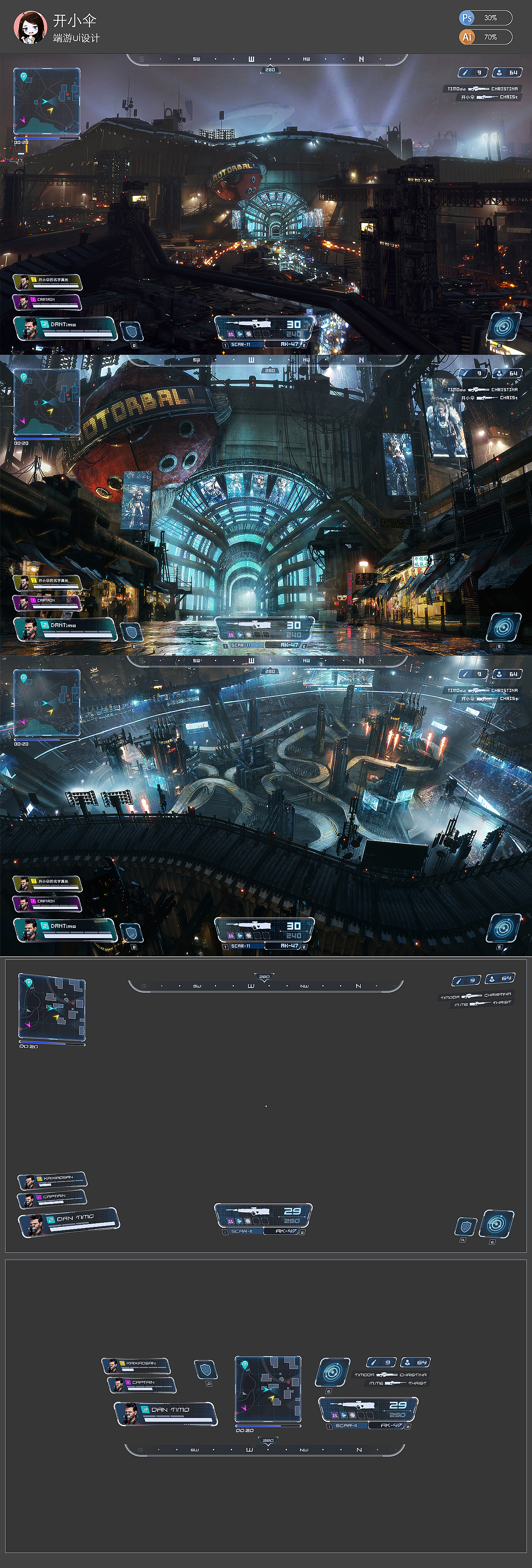
Task: Open minimap in race arena mockup
Action: click(47, 703)
